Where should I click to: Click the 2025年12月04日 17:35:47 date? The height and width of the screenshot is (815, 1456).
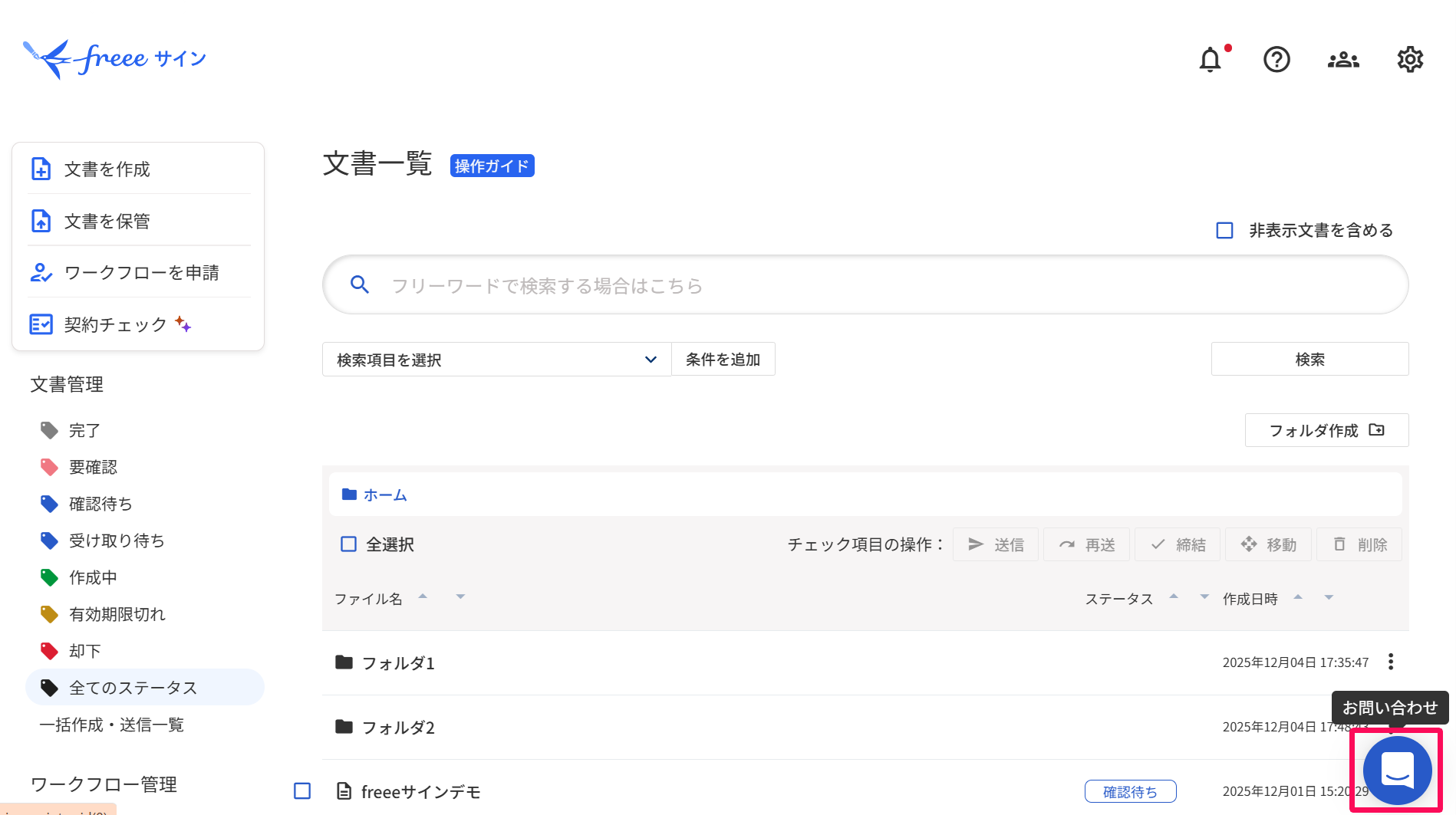point(1295,662)
